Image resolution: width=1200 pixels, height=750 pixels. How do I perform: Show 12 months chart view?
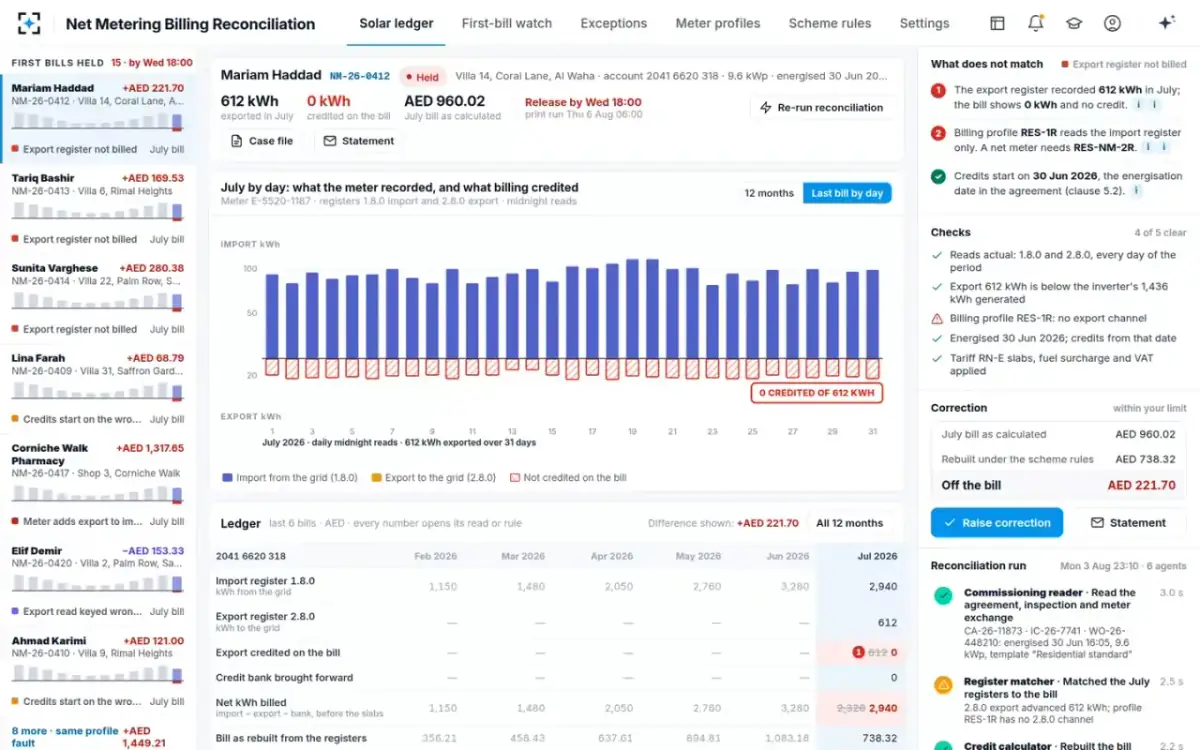point(769,193)
